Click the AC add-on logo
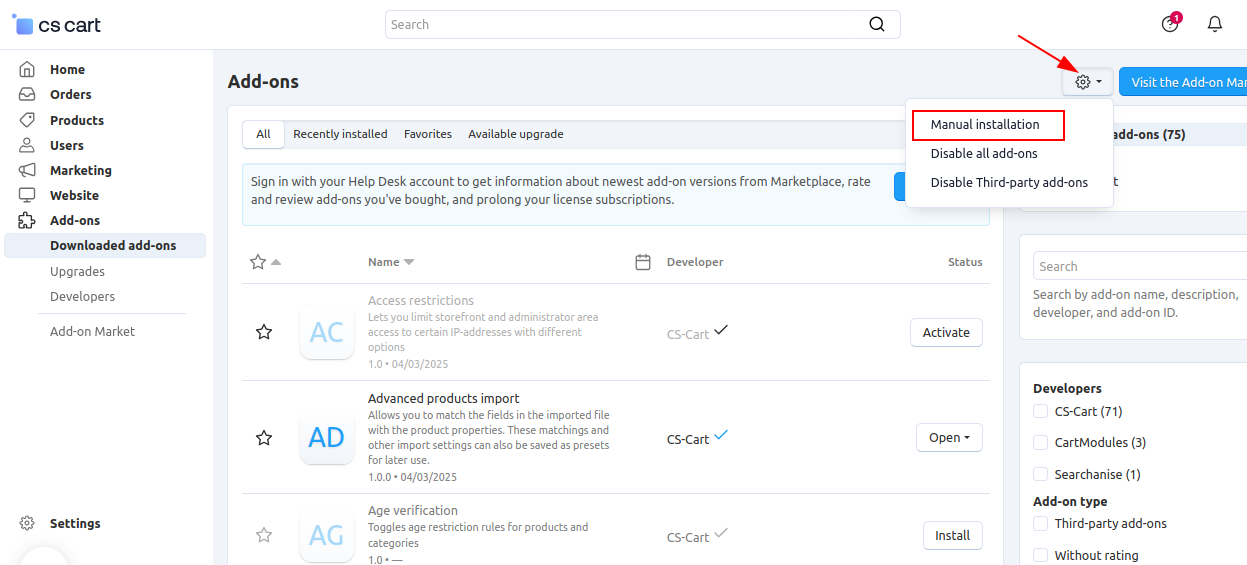This screenshot has width=1247, height=565. pyautogui.click(x=327, y=332)
